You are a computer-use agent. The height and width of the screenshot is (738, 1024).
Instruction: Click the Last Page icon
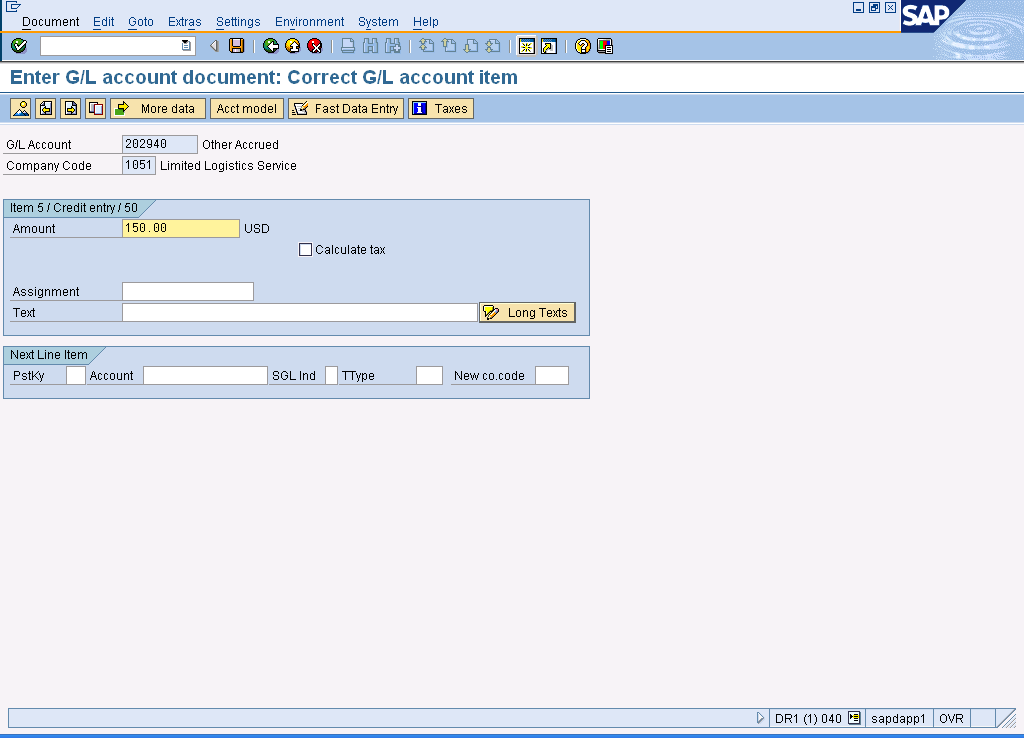click(493, 46)
